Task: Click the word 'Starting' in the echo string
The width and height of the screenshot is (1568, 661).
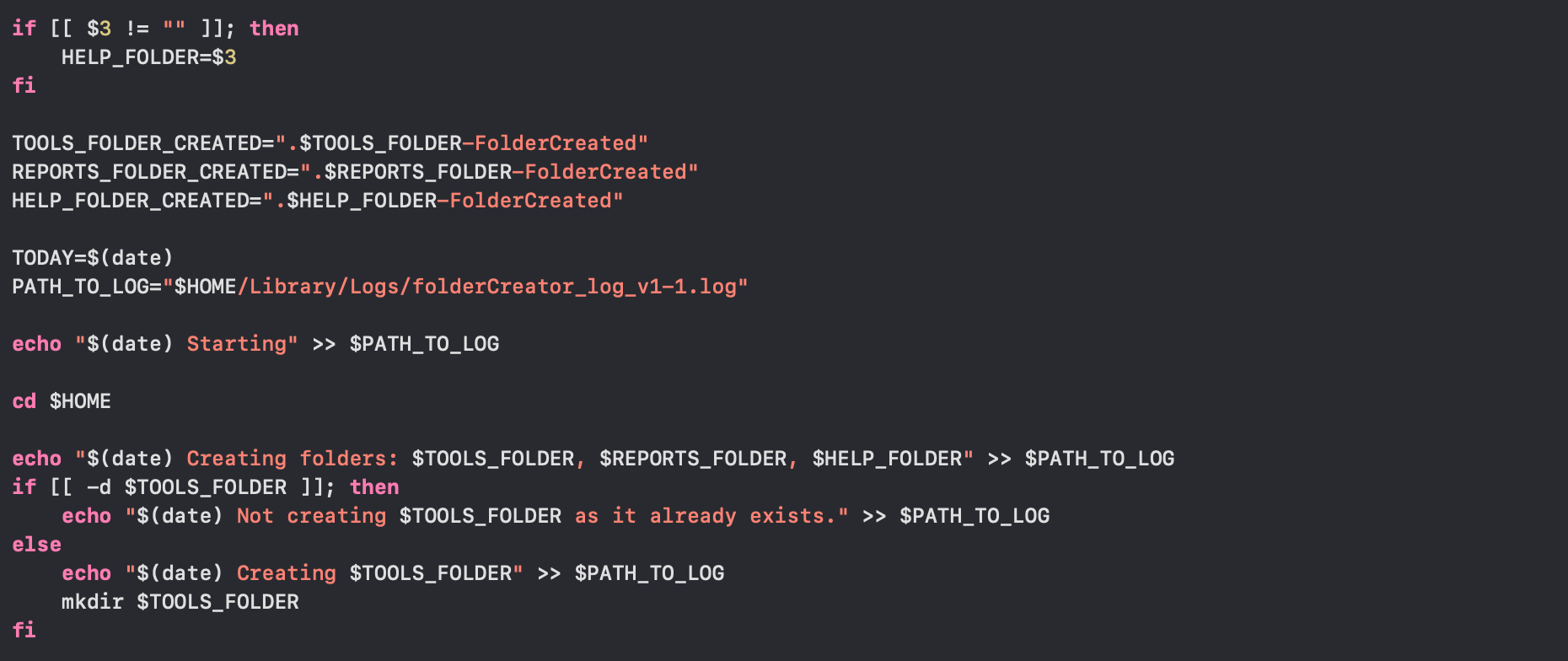Action: (x=236, y=344)
